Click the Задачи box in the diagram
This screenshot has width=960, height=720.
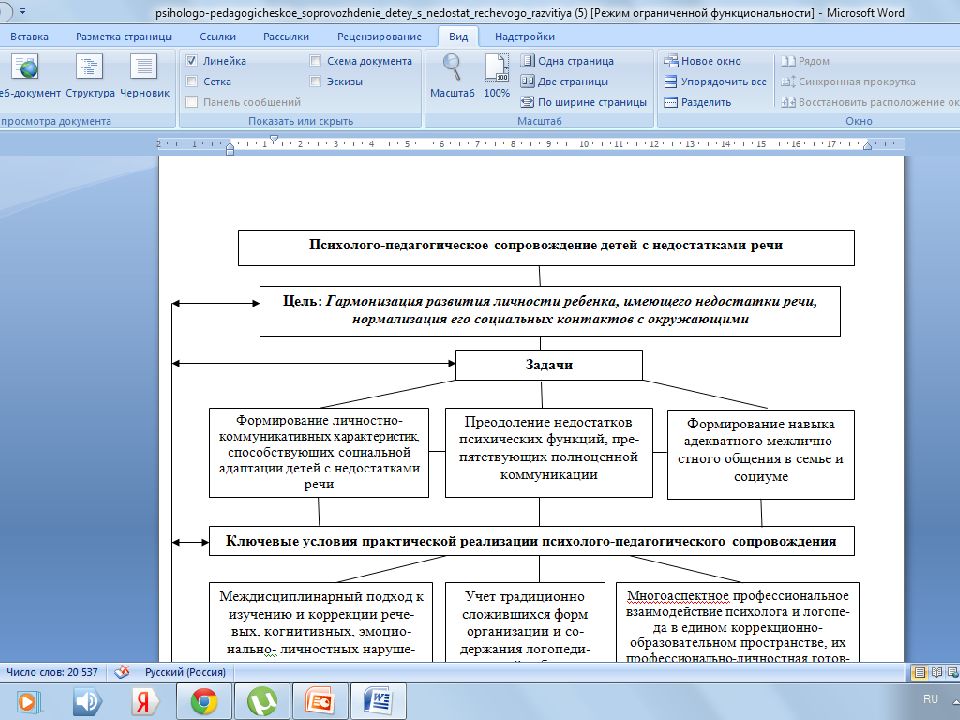pyautogui.click(x=549, y=365)
